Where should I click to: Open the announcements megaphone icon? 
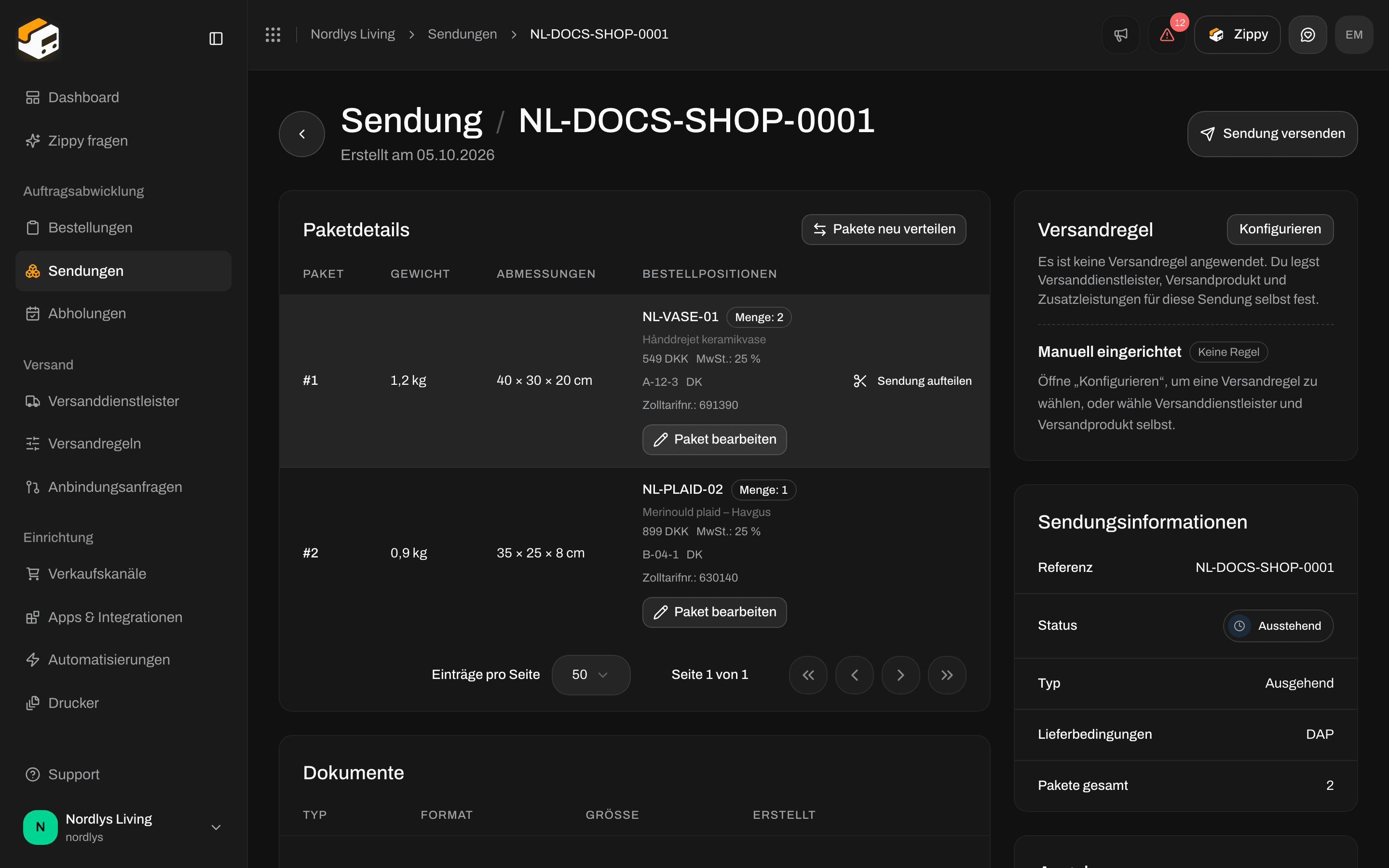click(1120, 34)
